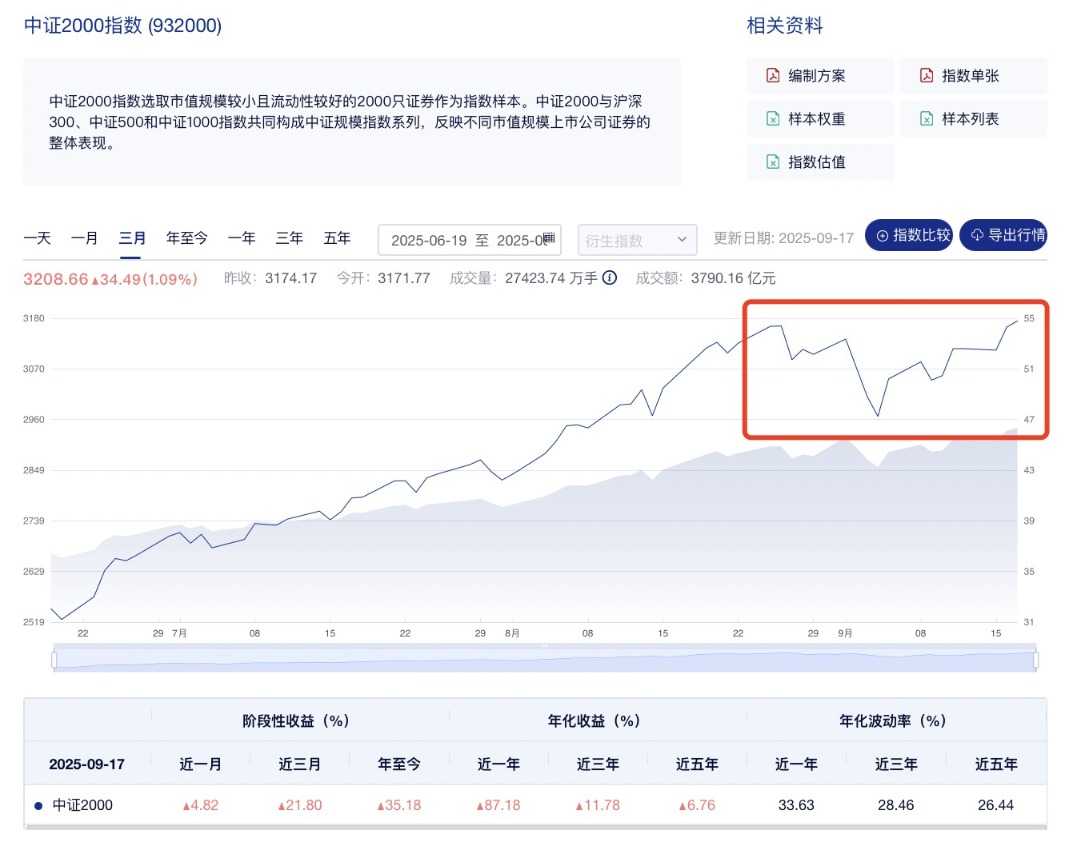Switch to the 一天 time range
This screenshot has width=1069, height=854.
pos(37,238)
